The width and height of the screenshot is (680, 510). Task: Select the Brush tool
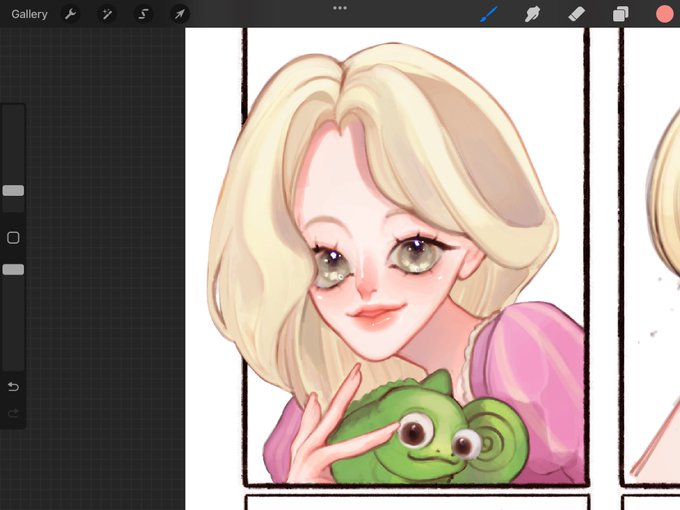pos(489,14)
